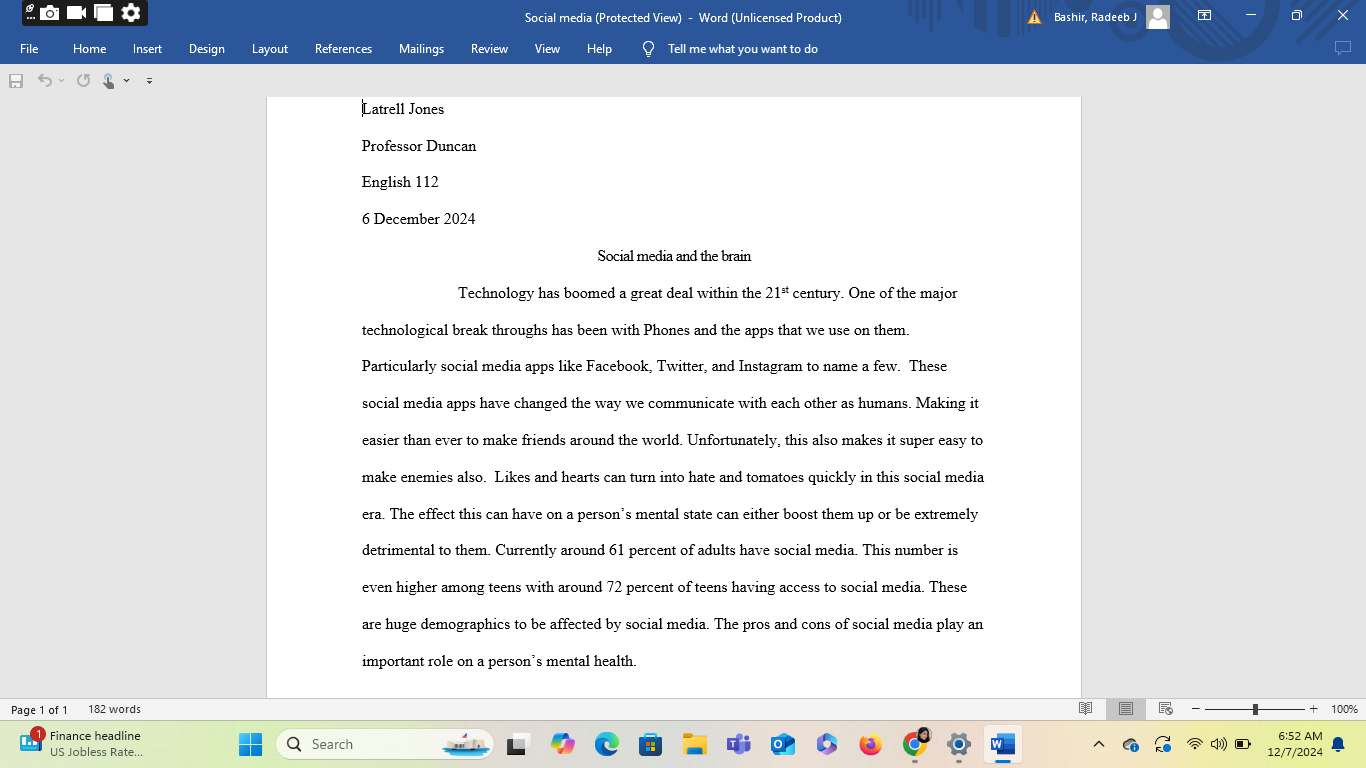Undo the last action

44,81
